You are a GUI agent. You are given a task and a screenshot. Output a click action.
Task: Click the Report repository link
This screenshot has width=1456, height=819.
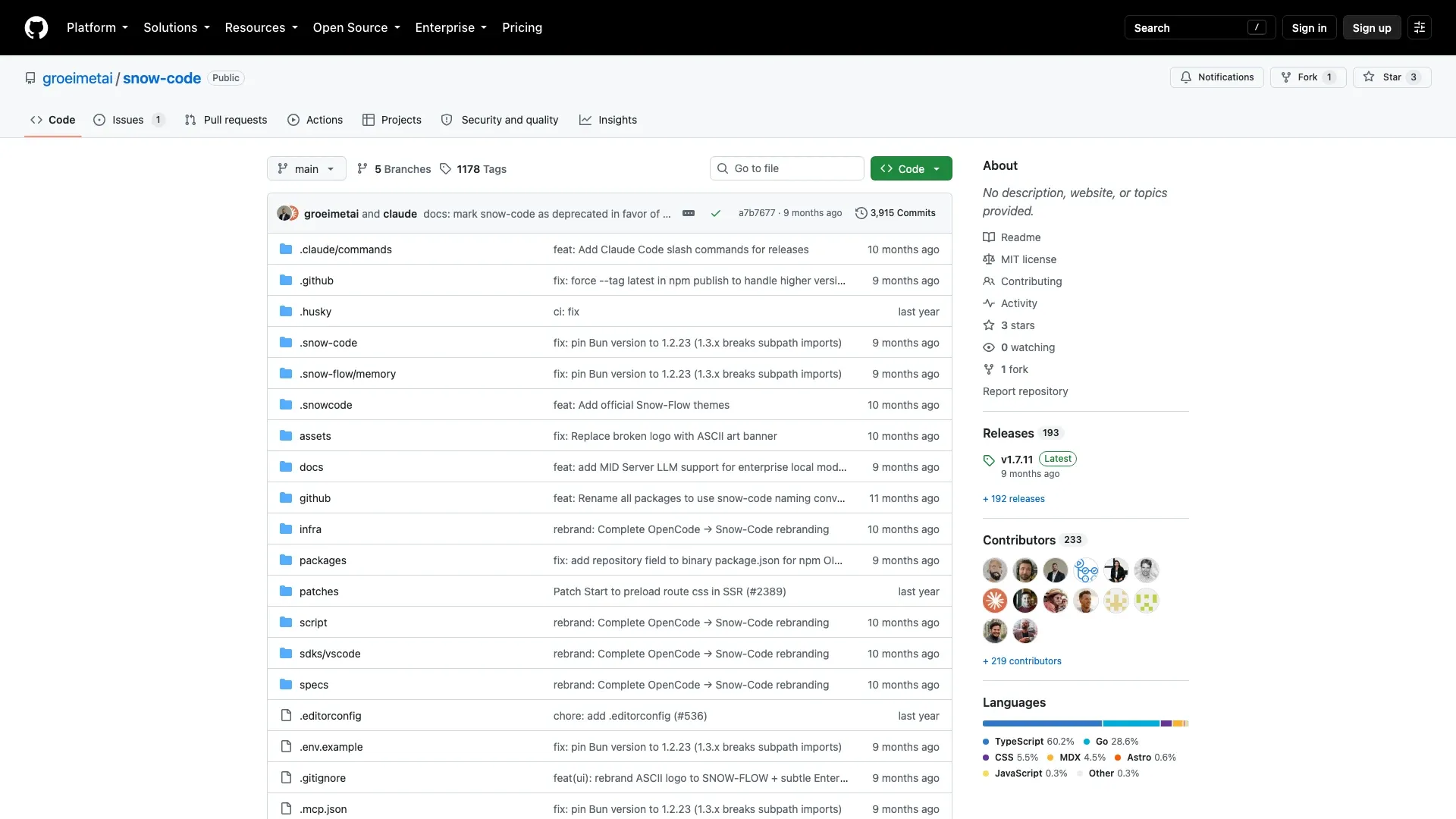(1025, 391)
